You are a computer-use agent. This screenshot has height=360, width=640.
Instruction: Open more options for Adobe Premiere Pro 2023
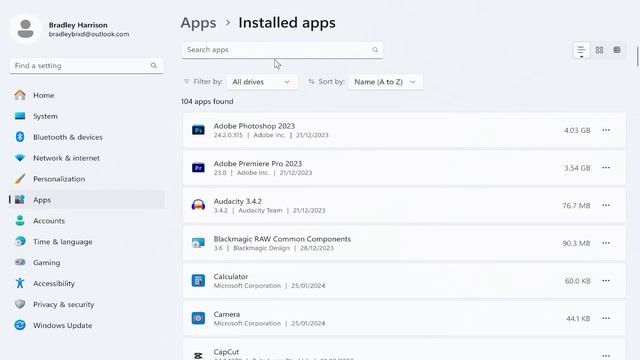point(606,168)
